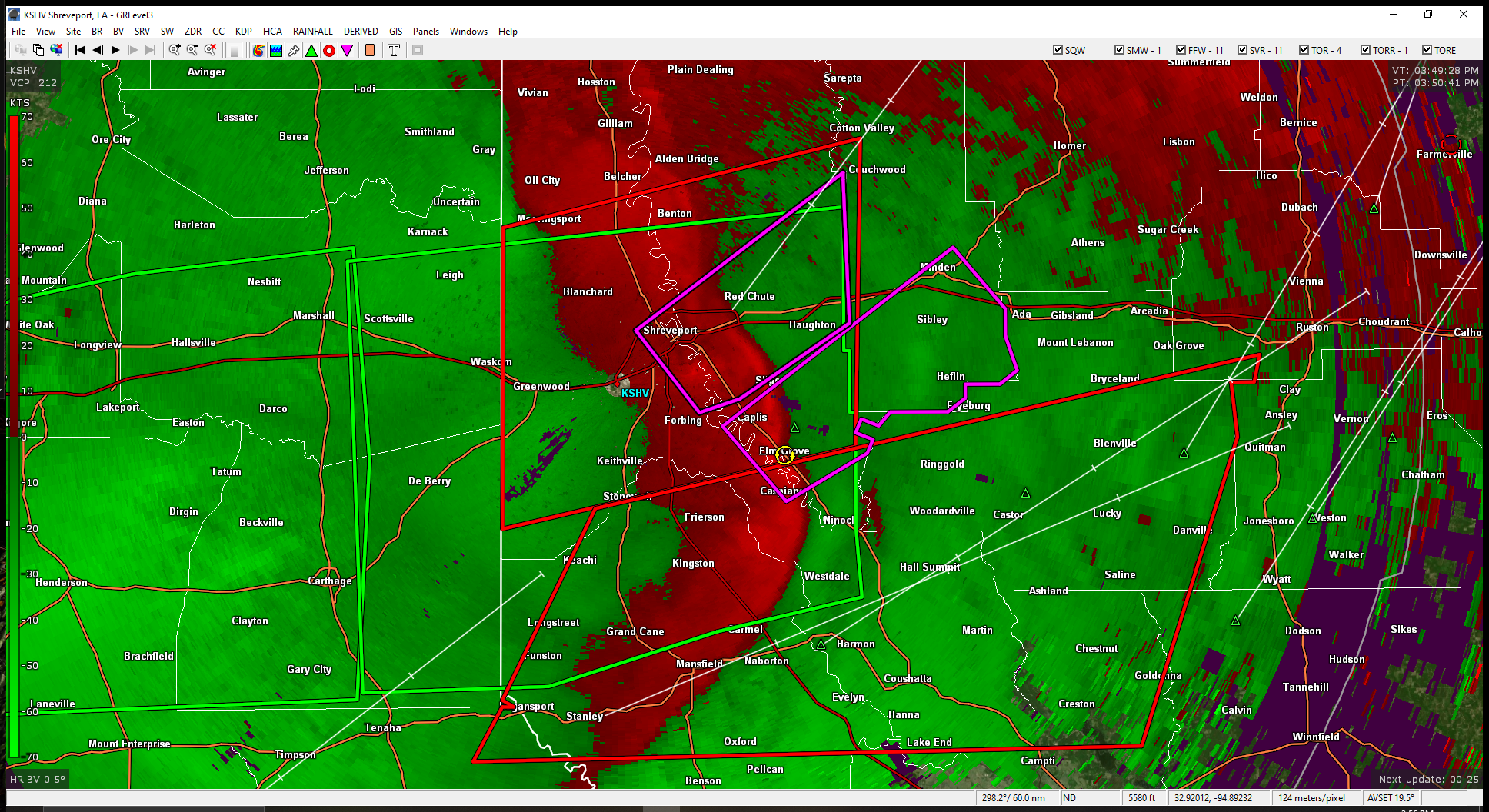Disable the TORR - 1 checkbox
This screenshot has width=1489, height=812.
[1365, 50]
